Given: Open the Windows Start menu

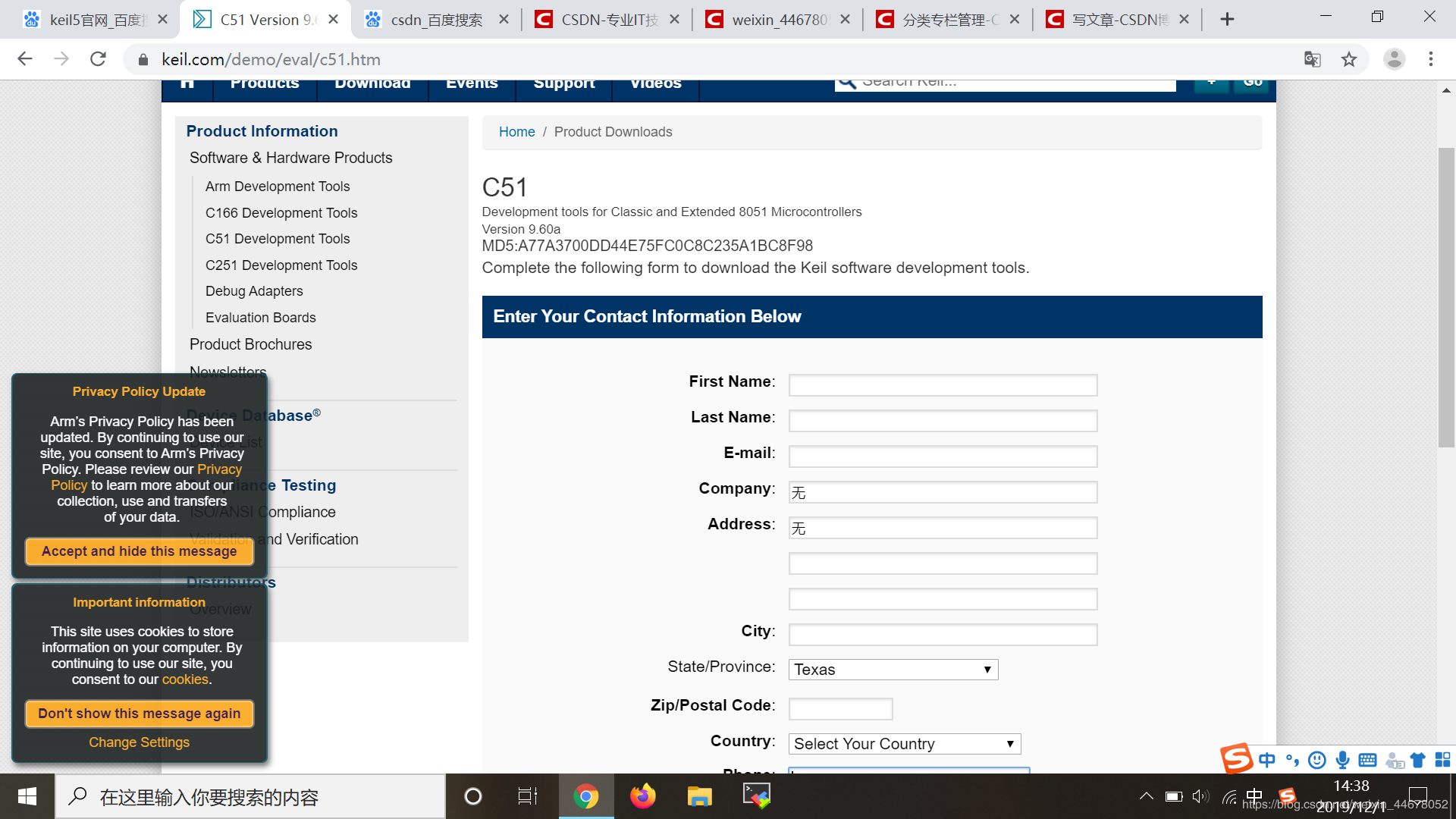Looking at the screenshot, I should click(27, 796).
